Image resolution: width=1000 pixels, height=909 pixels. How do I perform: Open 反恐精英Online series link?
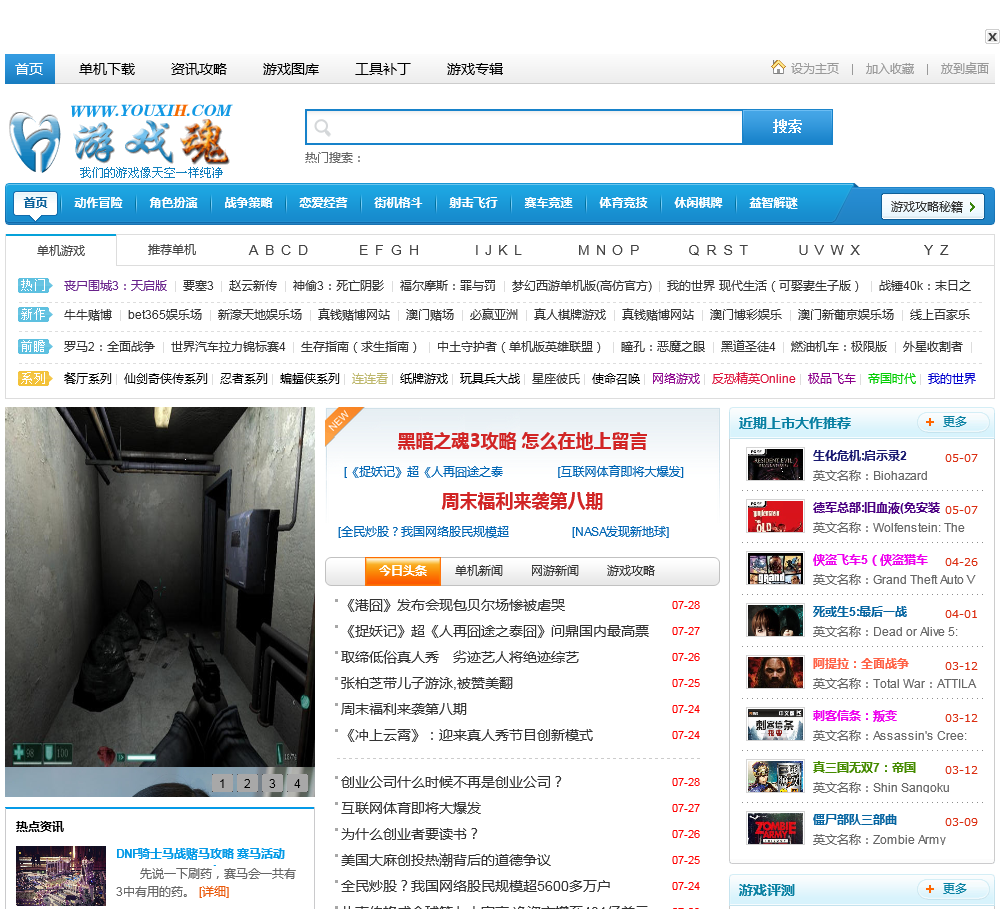[754, 379]
